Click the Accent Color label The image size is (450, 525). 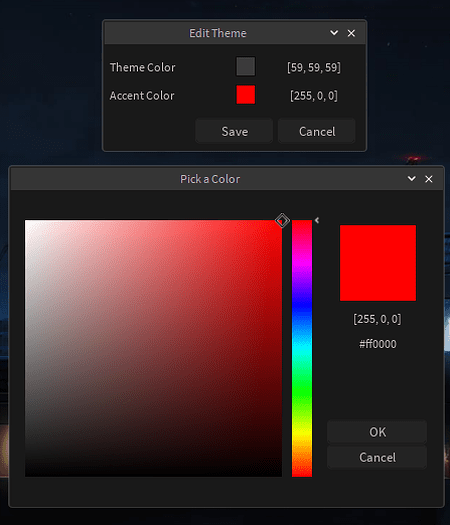142,96
